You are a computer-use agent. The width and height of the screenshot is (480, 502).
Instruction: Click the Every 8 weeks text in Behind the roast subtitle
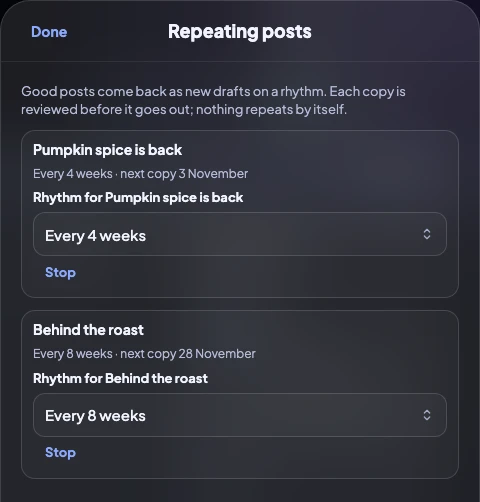pyautogui.click(x=73, y=354)
